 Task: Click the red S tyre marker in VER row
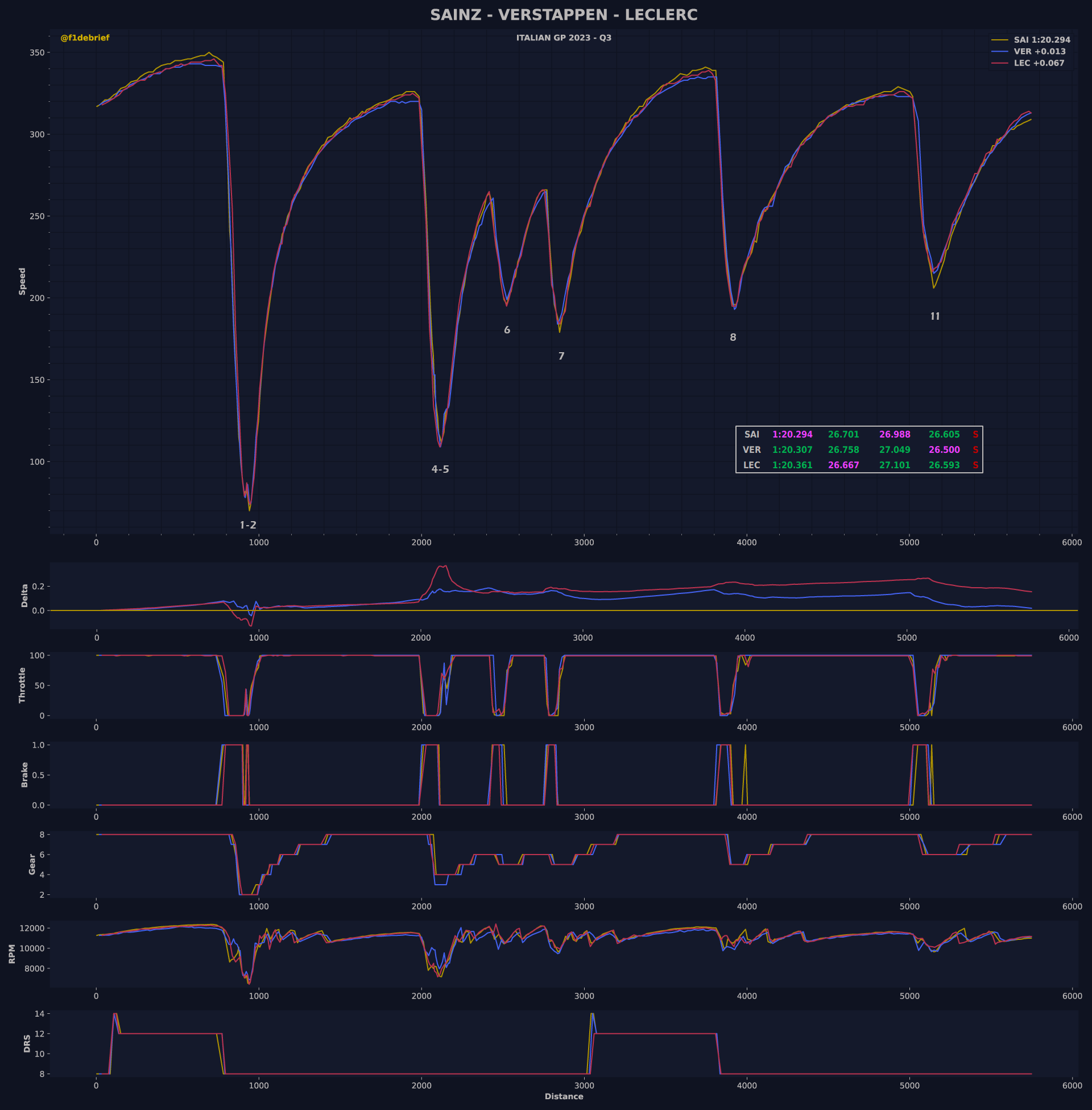click(975, 449)
